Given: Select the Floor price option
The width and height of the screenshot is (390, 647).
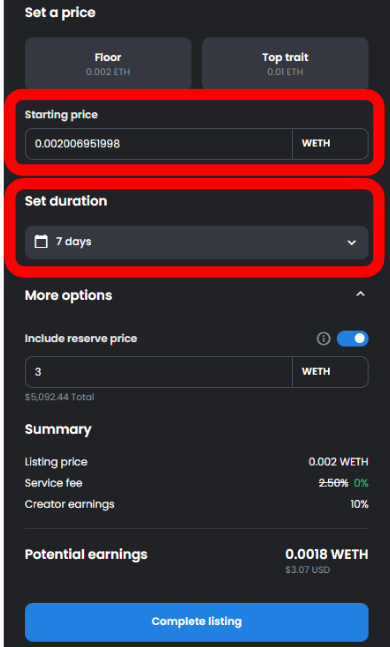Looking at the screenshot, I should 108,63.
